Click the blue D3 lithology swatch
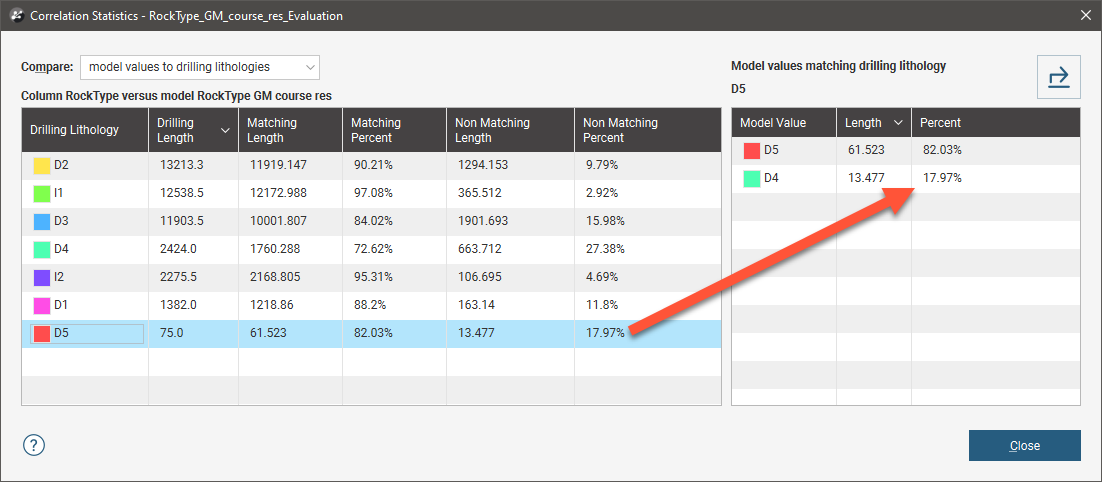Screen dimensions: 1102x482 pyautogui.click(x=41, y=221)
